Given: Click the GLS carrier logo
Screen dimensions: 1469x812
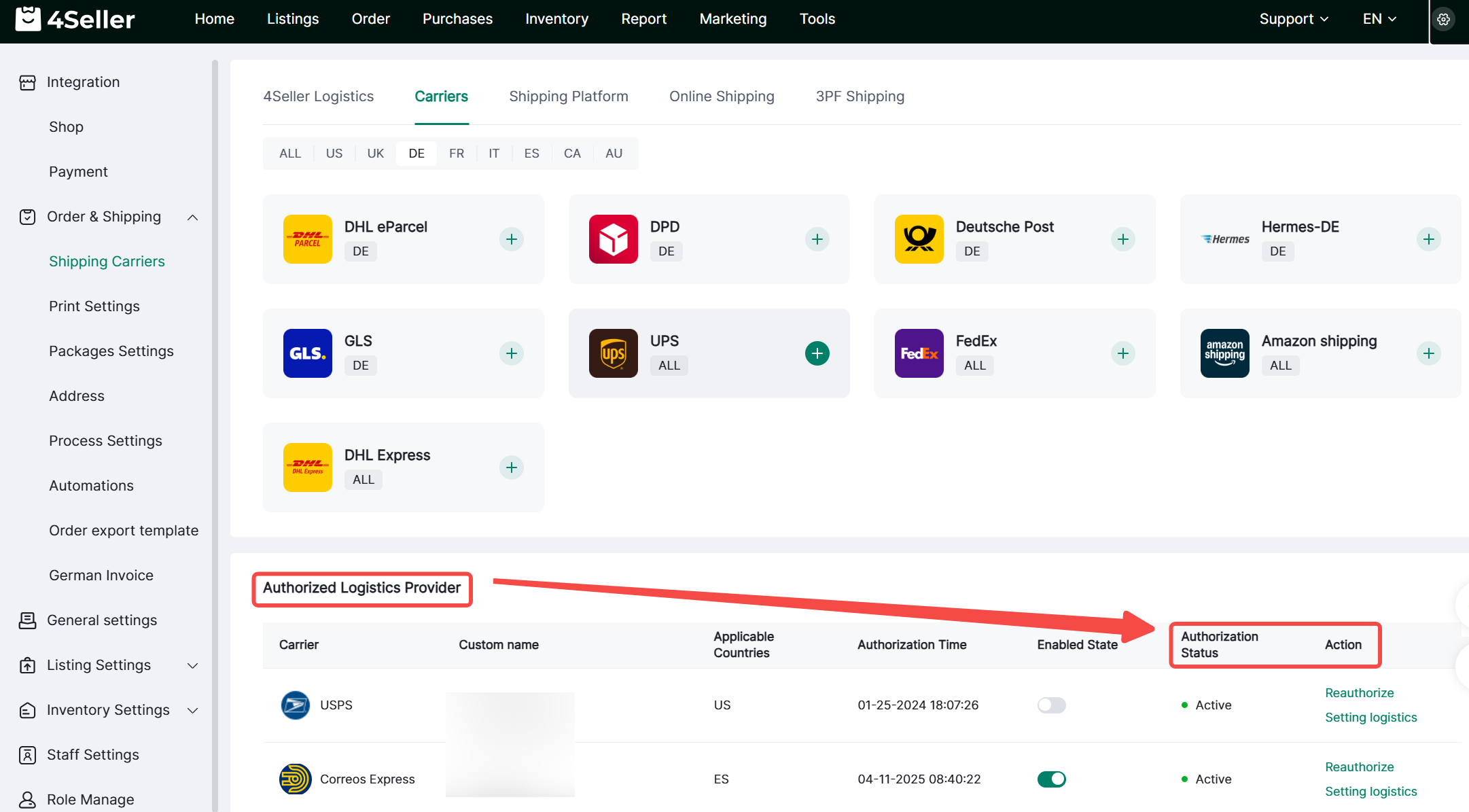Looking at the screenshot, I should [307, 353].
